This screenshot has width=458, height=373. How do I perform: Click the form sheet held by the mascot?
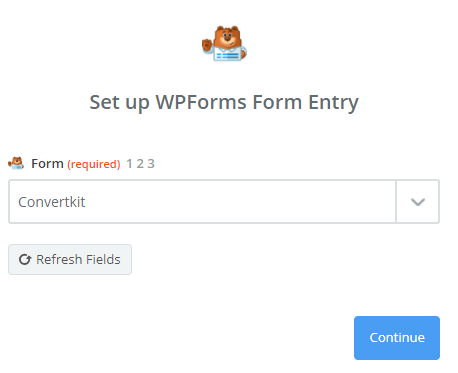coord(227,54)
